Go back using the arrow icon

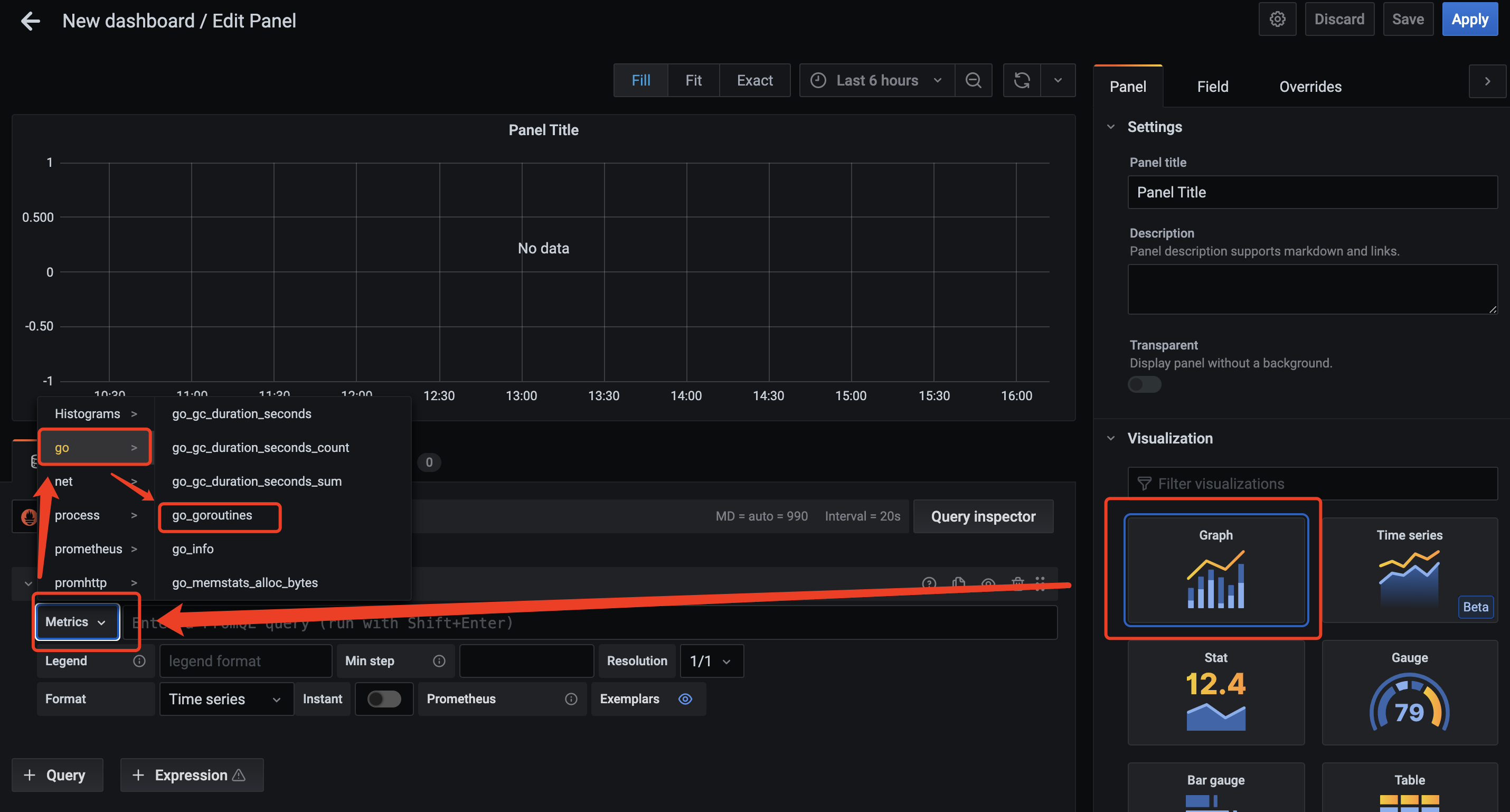coord(30,21)
